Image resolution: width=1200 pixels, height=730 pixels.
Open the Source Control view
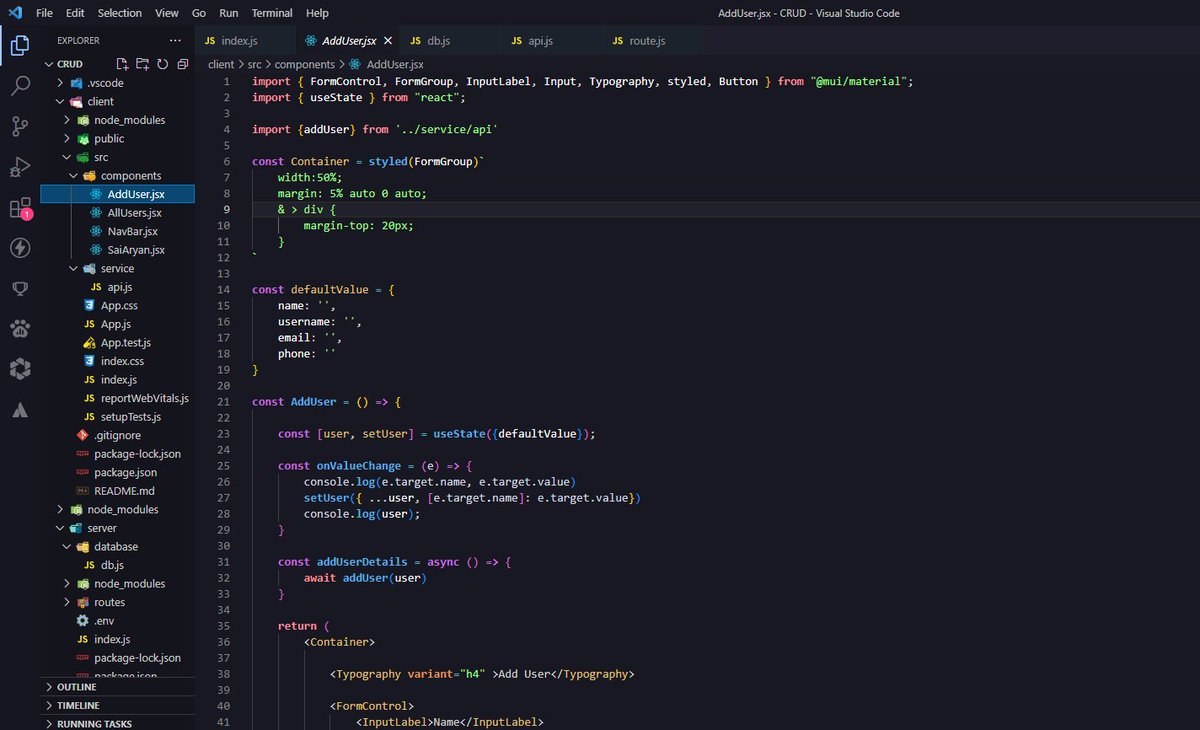coord(20,127)
